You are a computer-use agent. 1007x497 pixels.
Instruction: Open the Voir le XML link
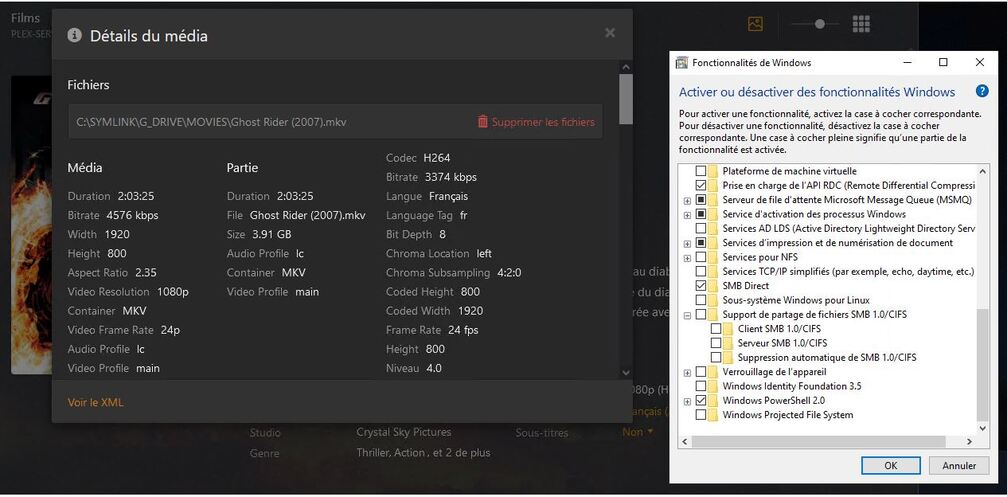96,403
